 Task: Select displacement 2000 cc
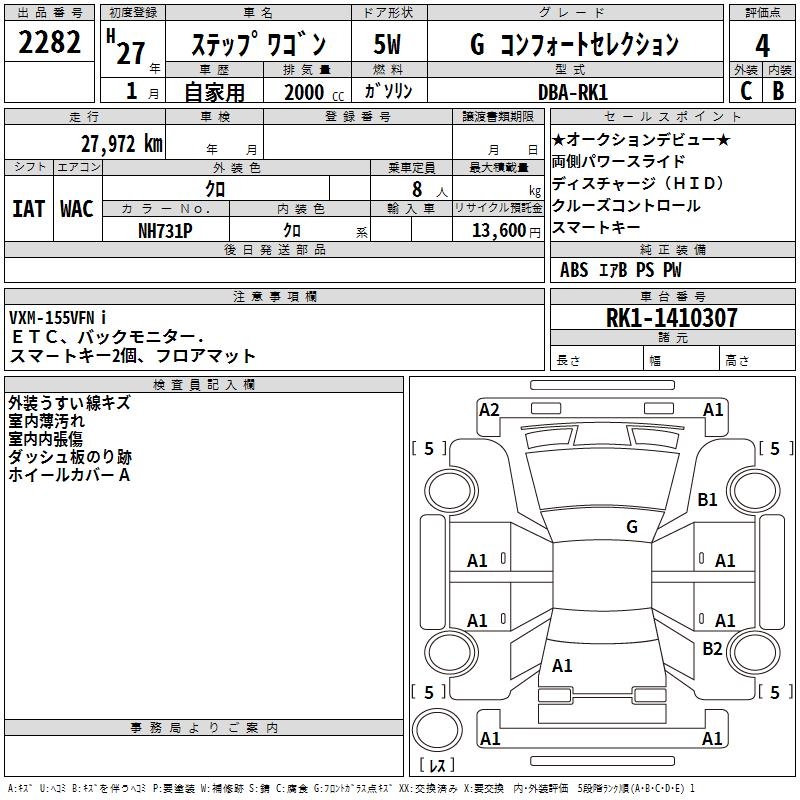click(x=314, y=92)
